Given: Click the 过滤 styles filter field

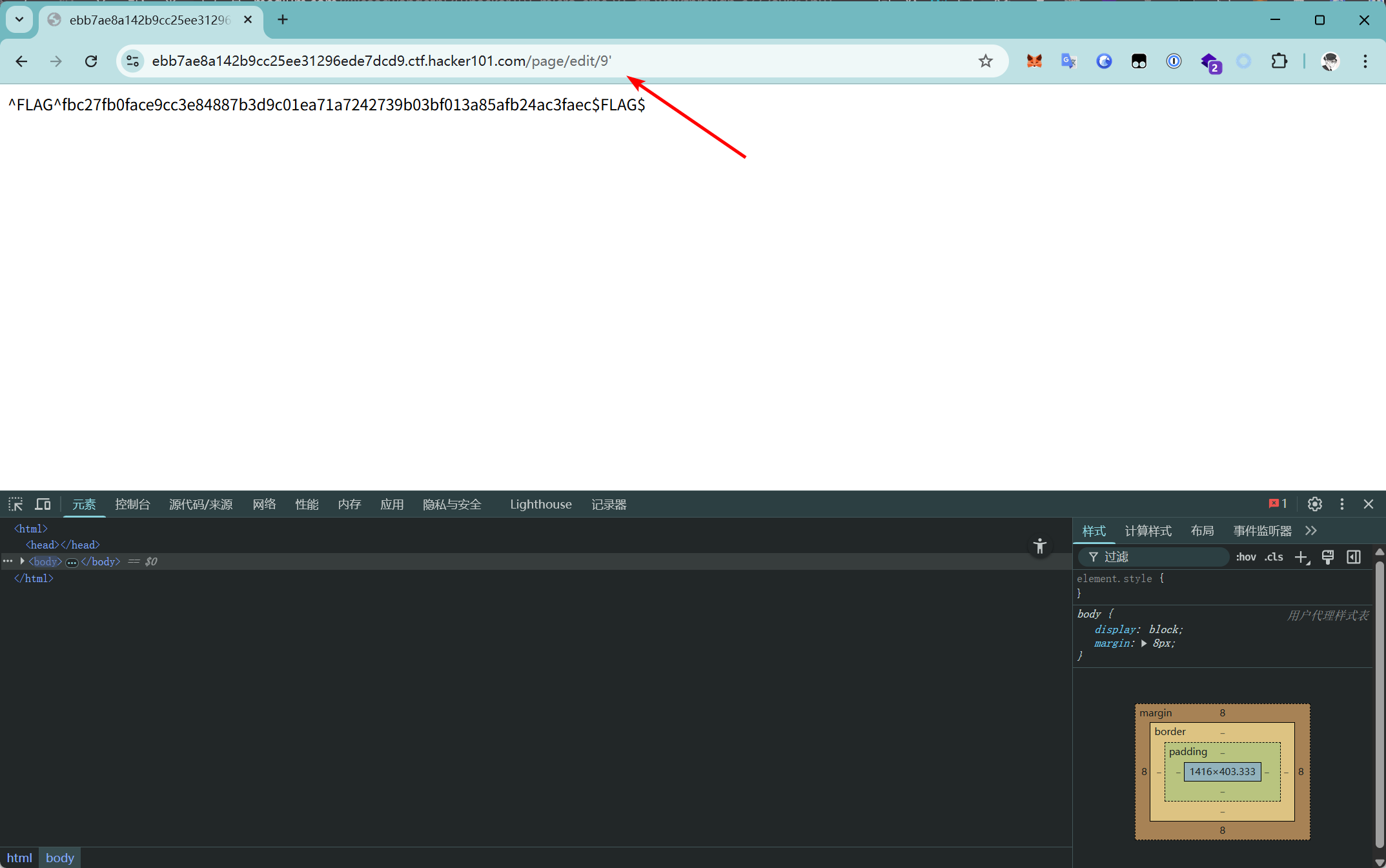Looking at the screenshot, I should 1154,557.
